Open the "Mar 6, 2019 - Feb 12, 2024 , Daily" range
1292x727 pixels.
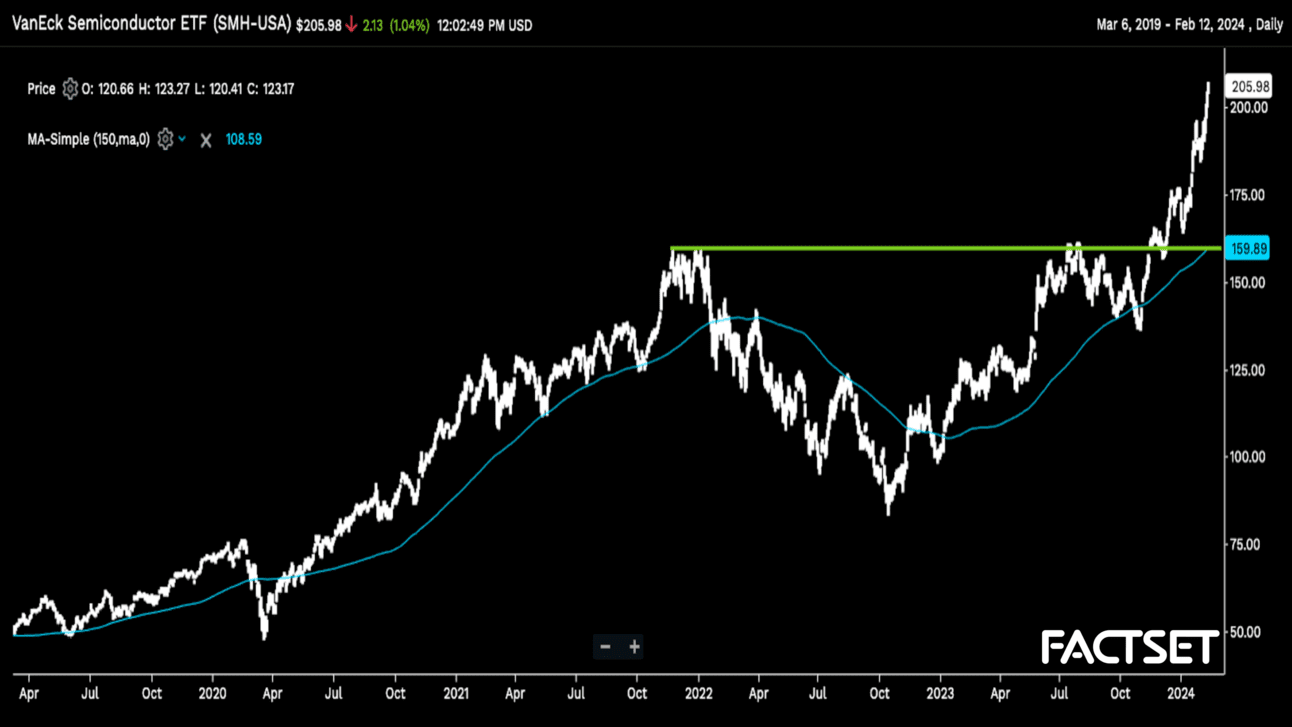point(1189,25)
